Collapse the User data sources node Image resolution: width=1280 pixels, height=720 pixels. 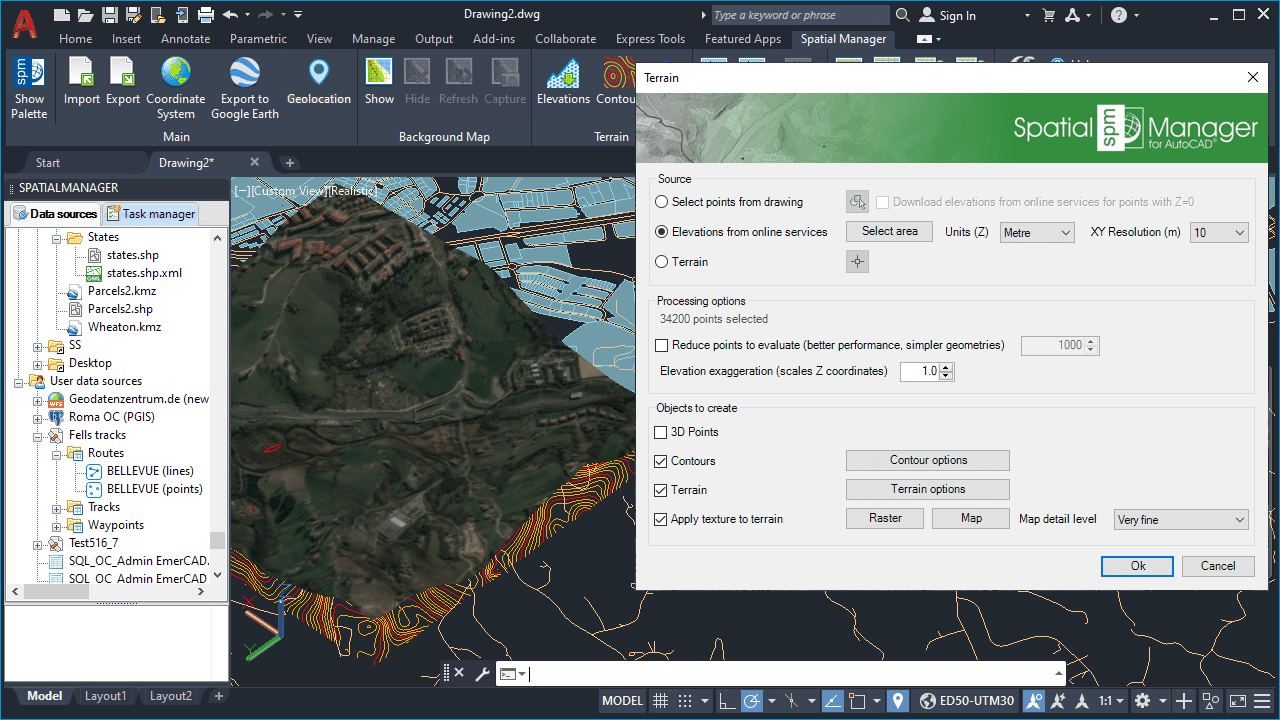coord(19,382)
